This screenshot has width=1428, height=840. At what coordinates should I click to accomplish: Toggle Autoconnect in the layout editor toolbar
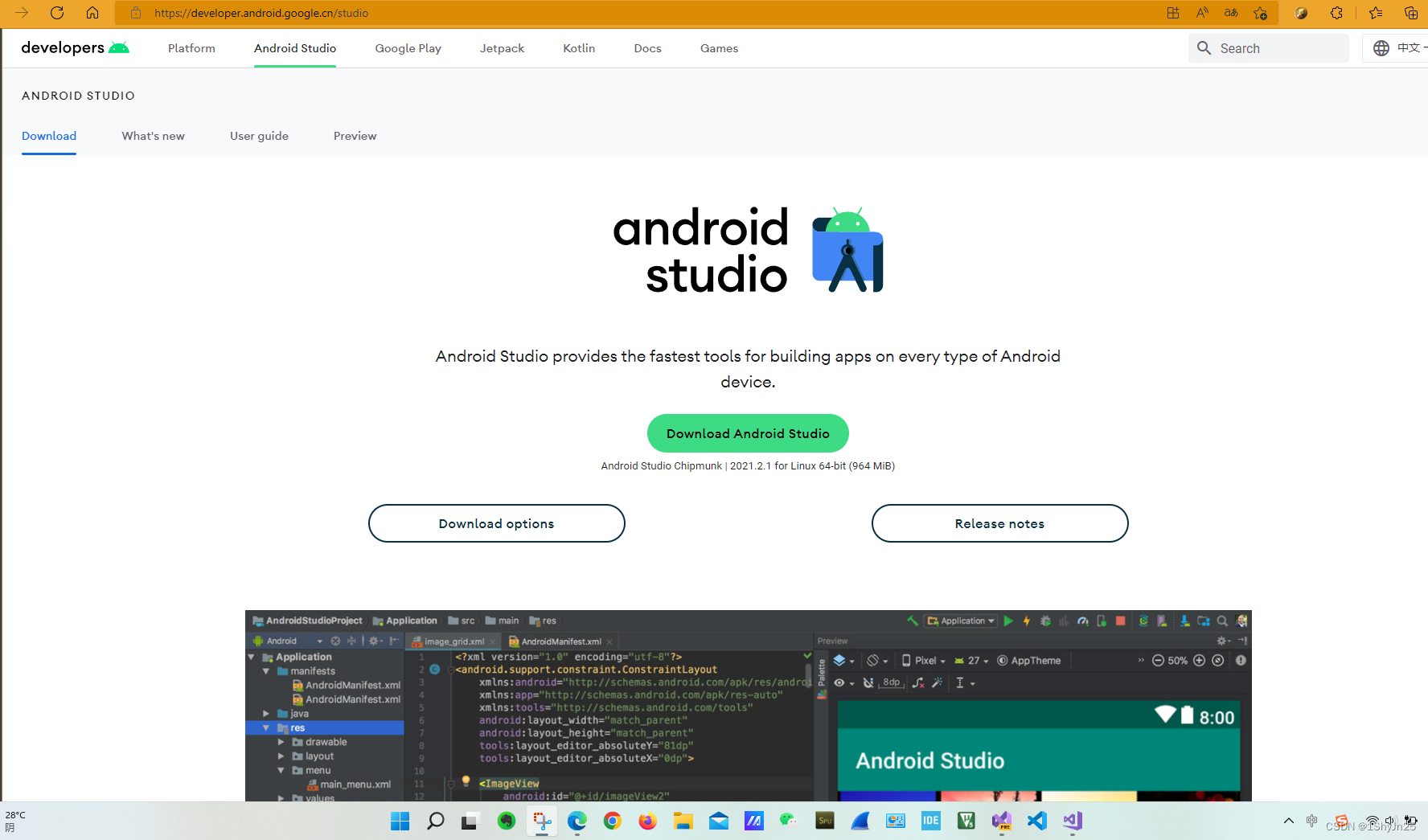[868, 682]
